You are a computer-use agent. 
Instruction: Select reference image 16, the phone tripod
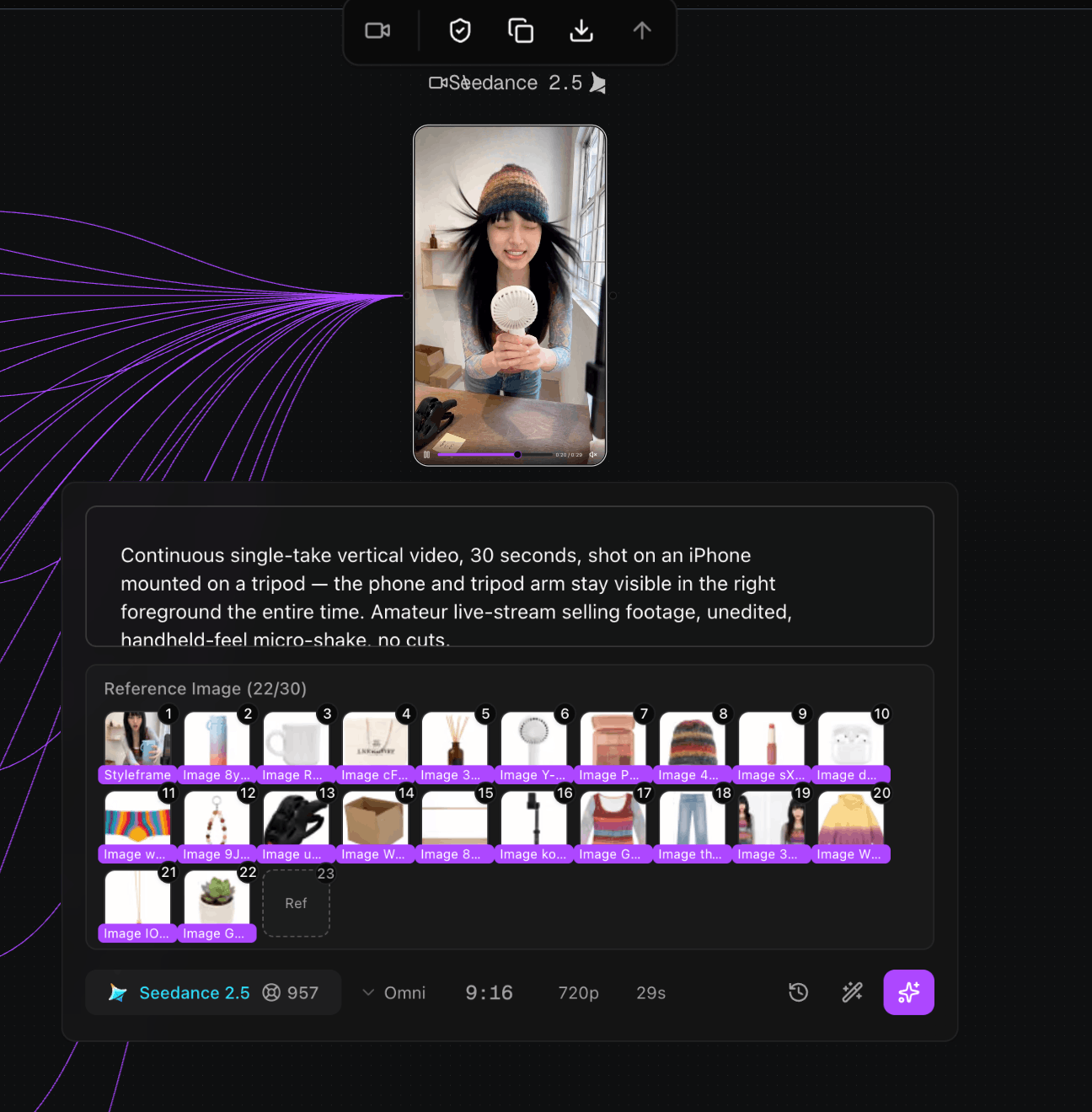[x=533, y=826]
